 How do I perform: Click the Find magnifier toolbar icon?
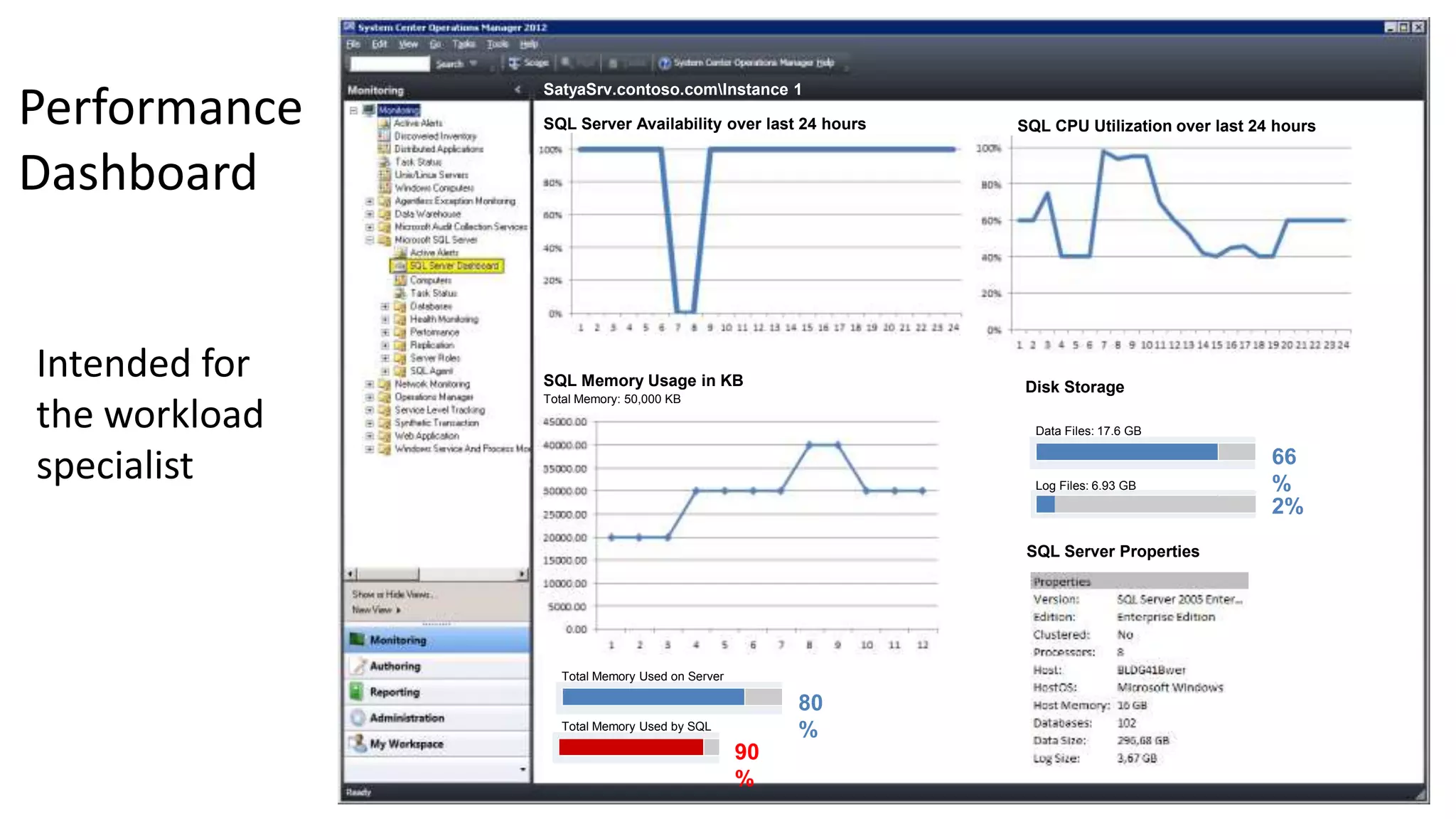click(567, 63)
